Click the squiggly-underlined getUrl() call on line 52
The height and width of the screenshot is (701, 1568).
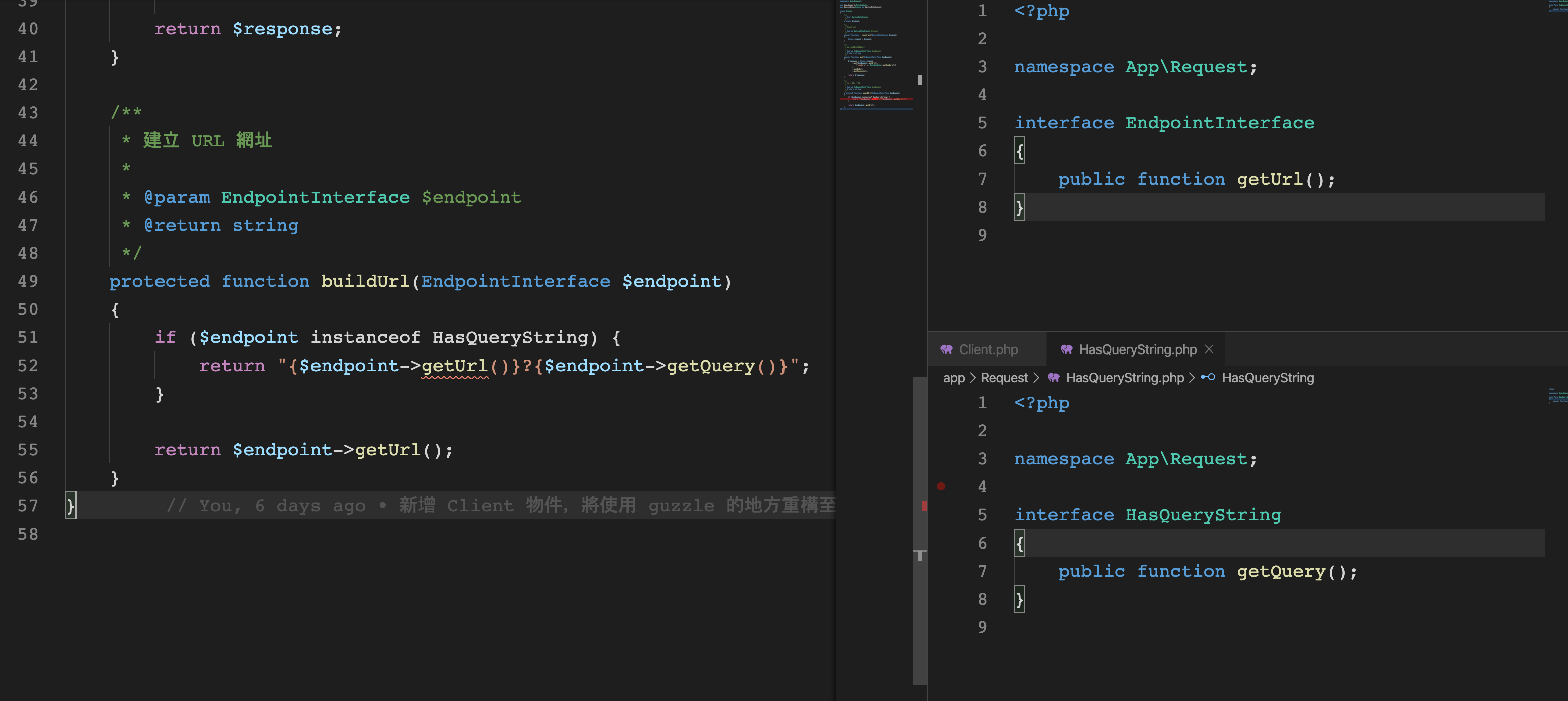(454, 365)
